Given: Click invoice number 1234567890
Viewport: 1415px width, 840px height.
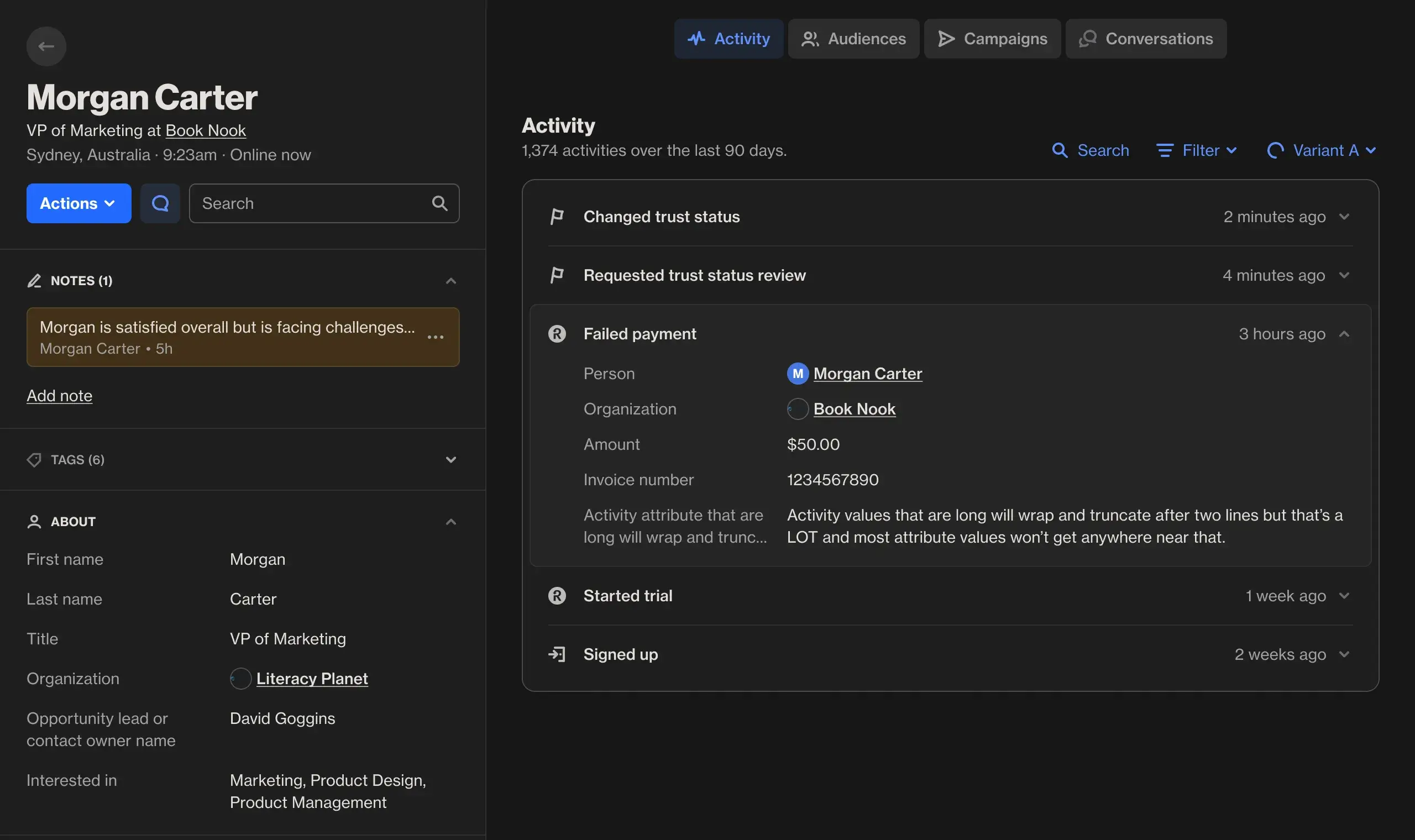Looking at the screenshot, I should point(832,480).
